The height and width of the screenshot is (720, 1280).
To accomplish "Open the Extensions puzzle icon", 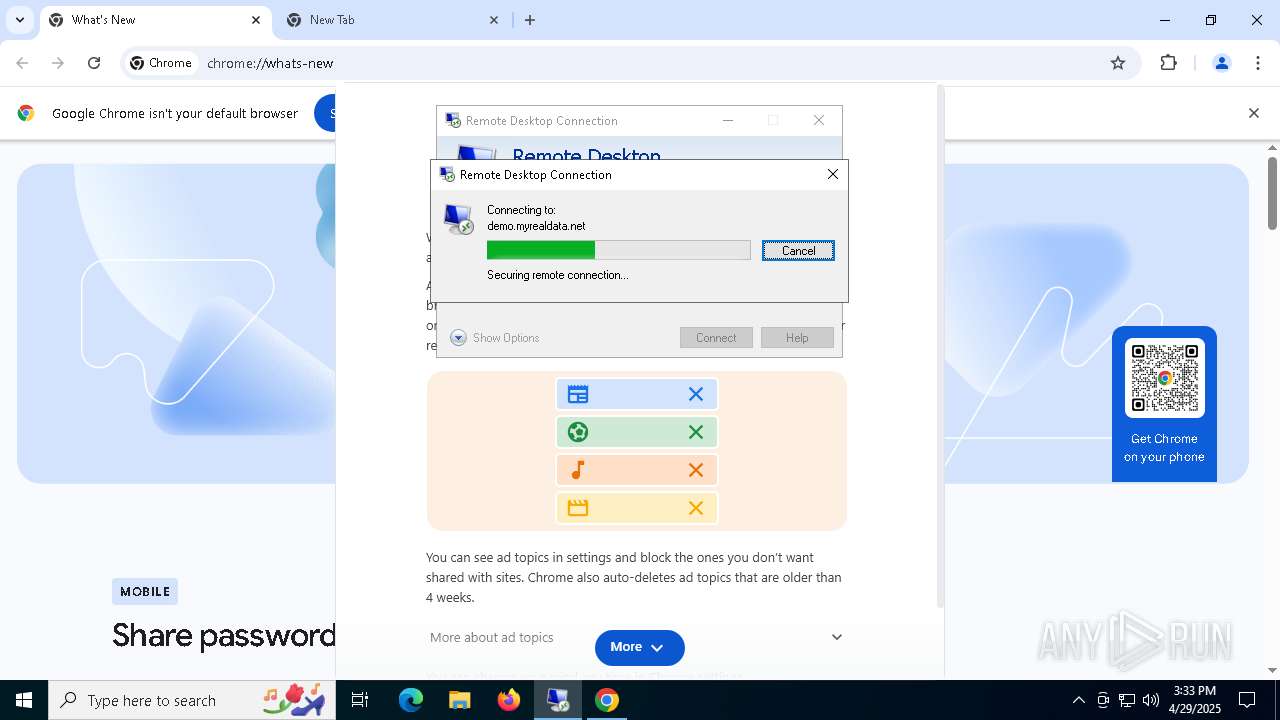I will click(x=1168, y=63).
